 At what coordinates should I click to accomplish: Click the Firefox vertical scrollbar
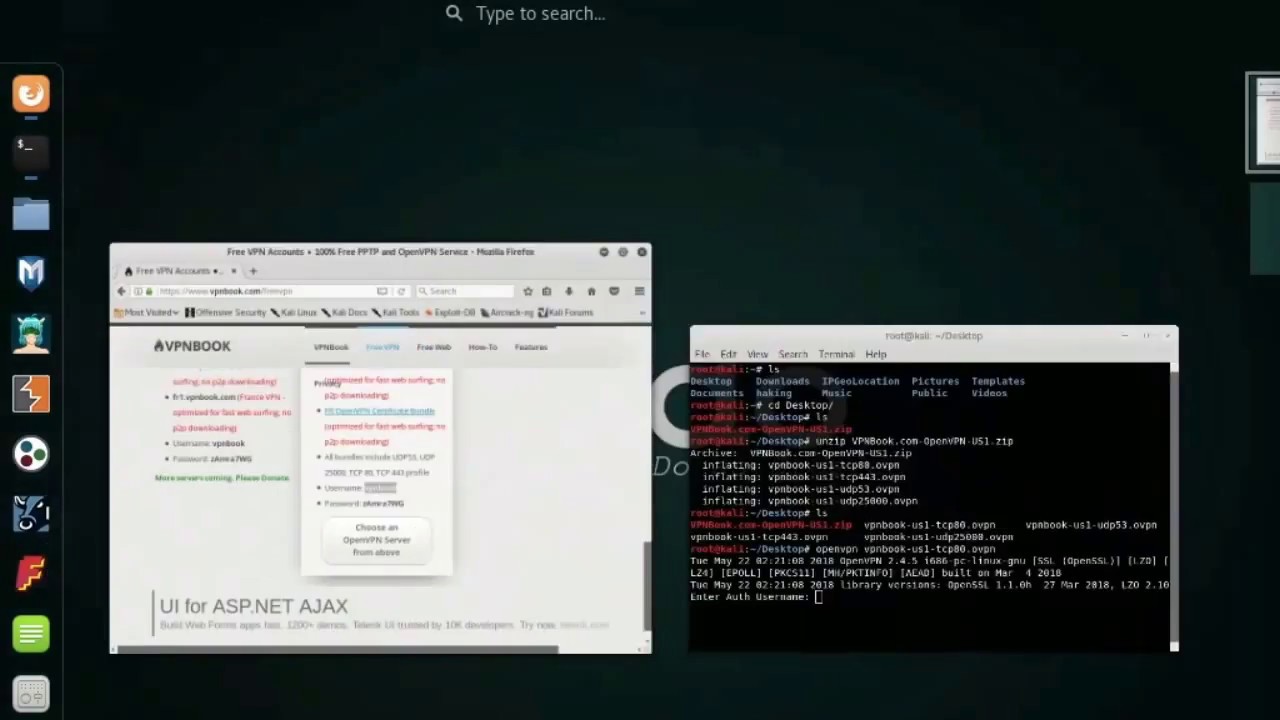(x=647, y=586)
